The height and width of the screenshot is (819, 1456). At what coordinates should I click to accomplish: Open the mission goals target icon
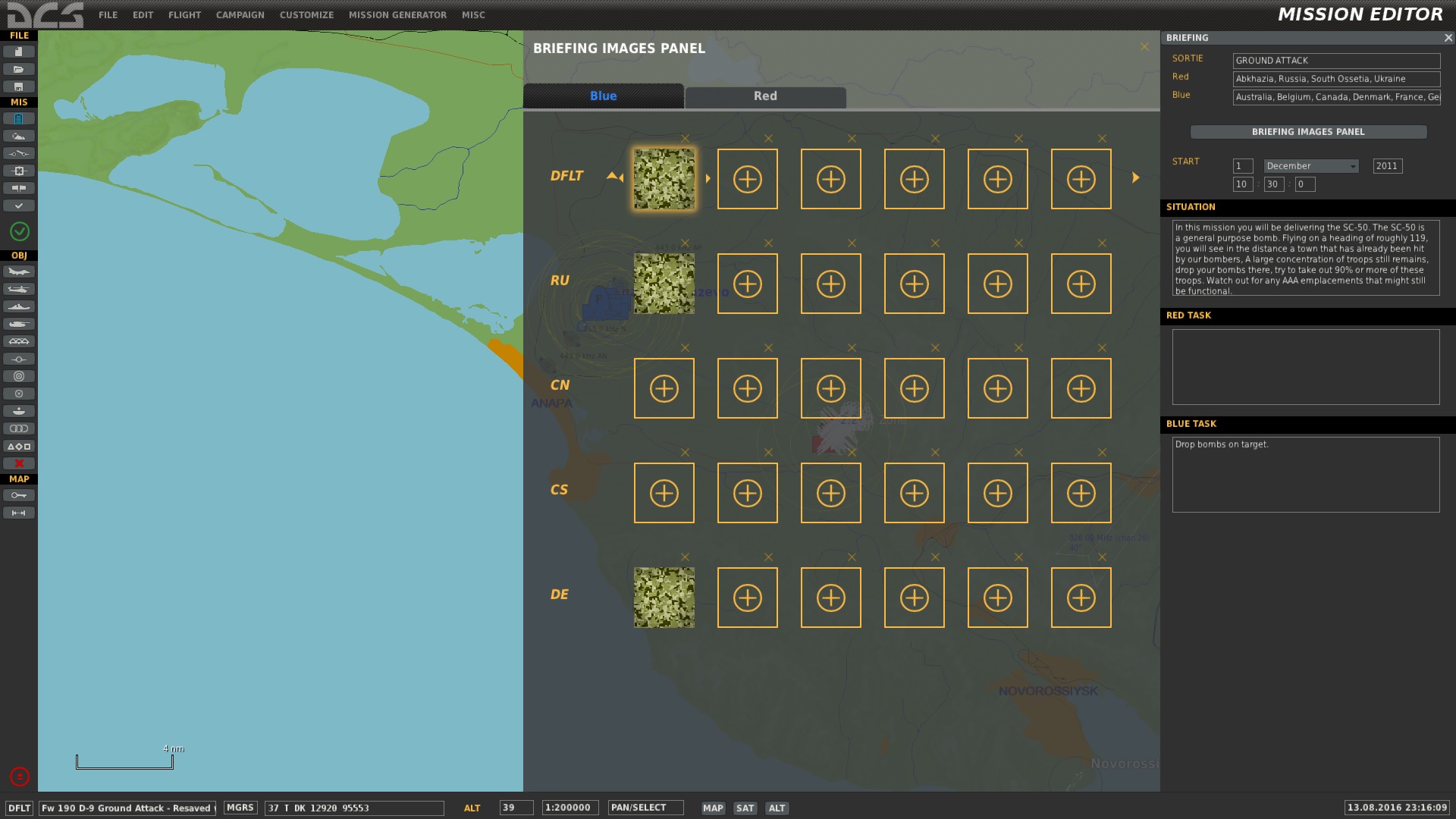tap(19, 171)
